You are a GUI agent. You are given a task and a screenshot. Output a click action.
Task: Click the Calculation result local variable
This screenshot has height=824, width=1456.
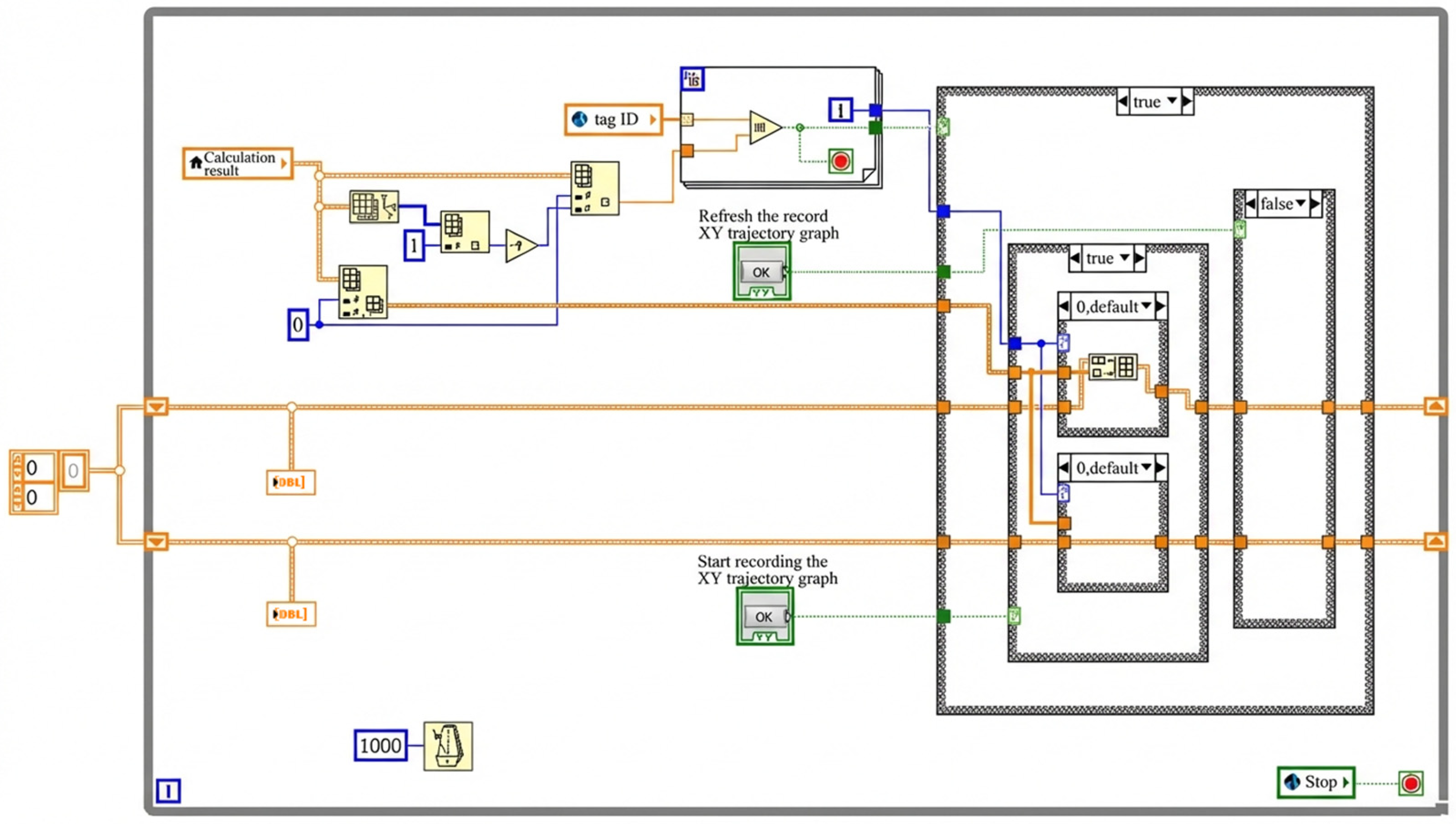(238, 164)
